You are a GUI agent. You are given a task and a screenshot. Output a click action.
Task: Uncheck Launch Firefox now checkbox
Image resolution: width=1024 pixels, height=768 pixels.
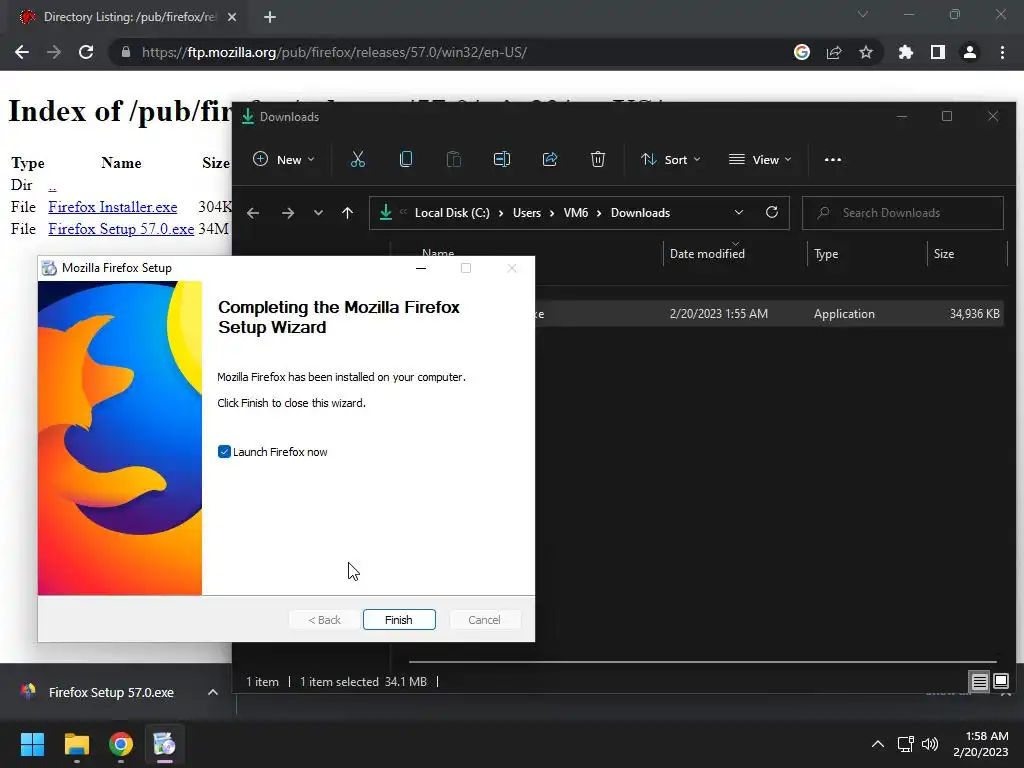(224, 452)
